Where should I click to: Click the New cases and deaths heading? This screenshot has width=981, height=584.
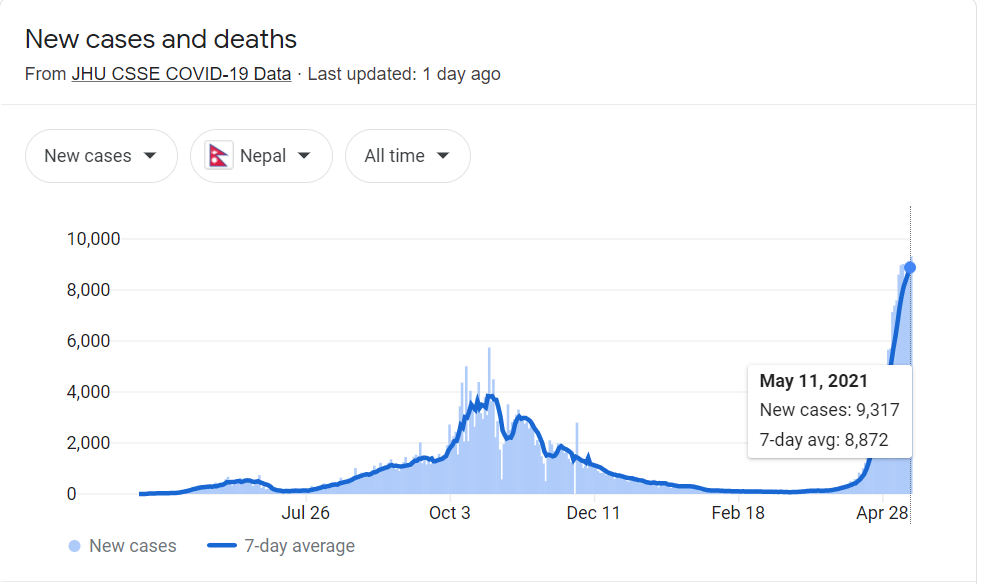[161, 39]
